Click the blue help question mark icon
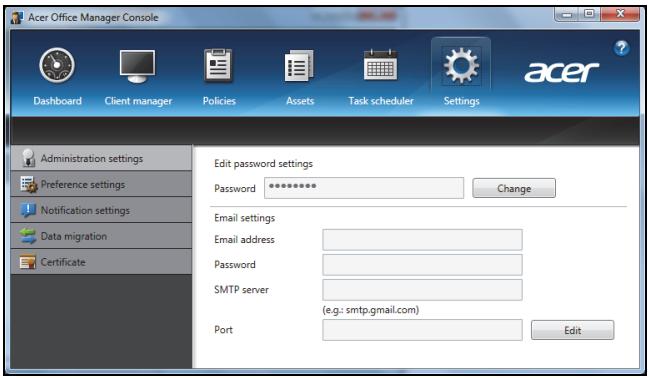 point(621,48)
